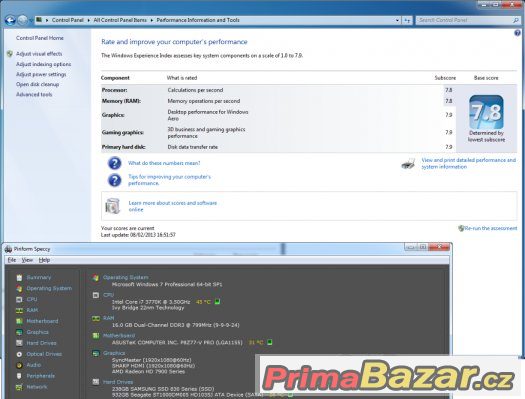The width and height of the screenshot is (525, 399).
Task: Open Adjust visual effects
Action: [x=39, y=54]
